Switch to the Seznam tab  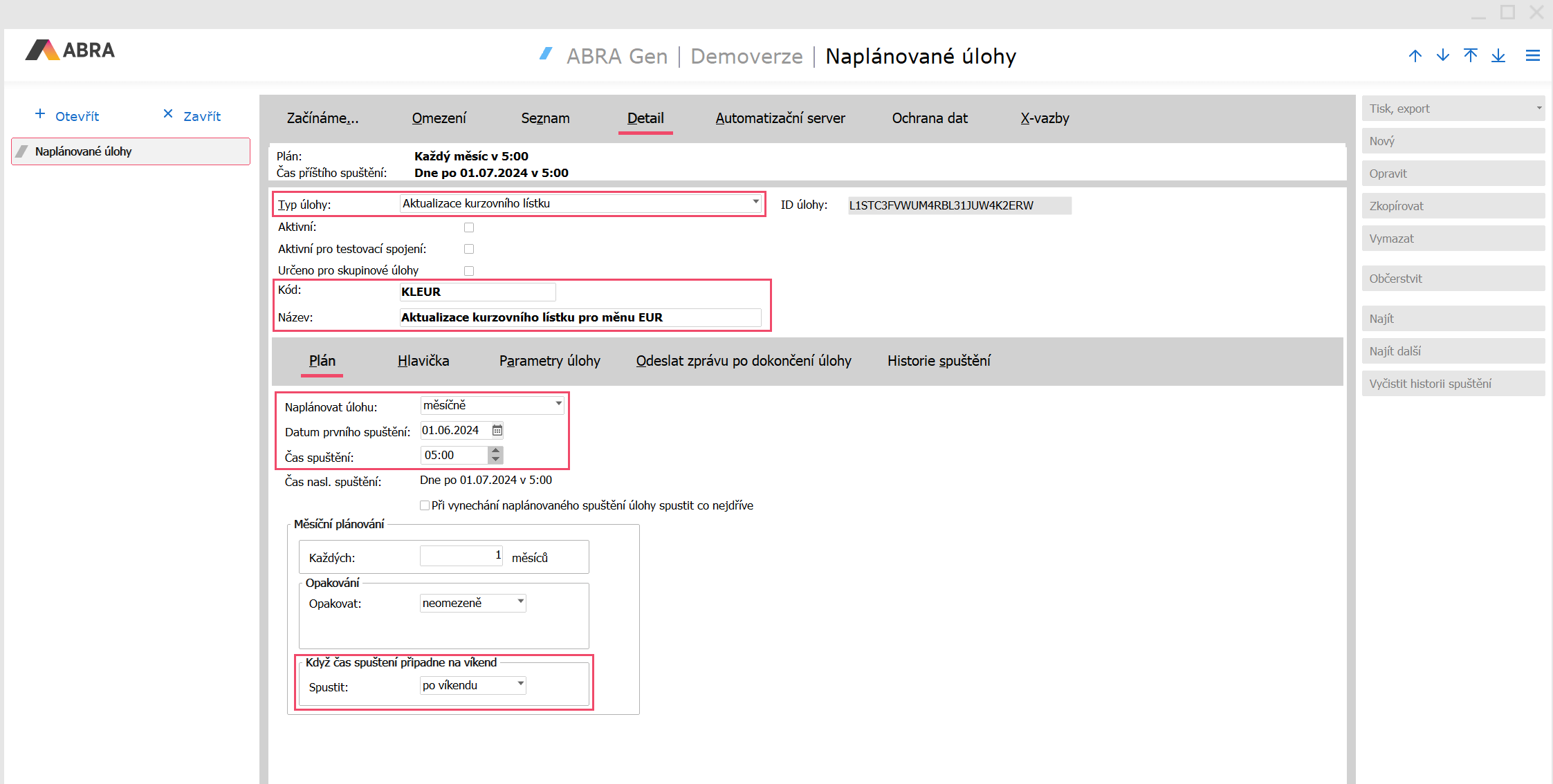click(x=545, y=118)
